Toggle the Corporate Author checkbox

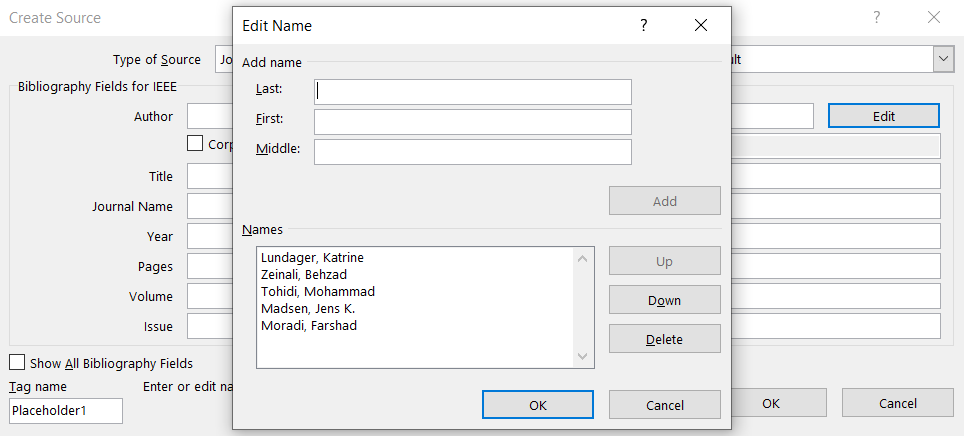point(195,144)
